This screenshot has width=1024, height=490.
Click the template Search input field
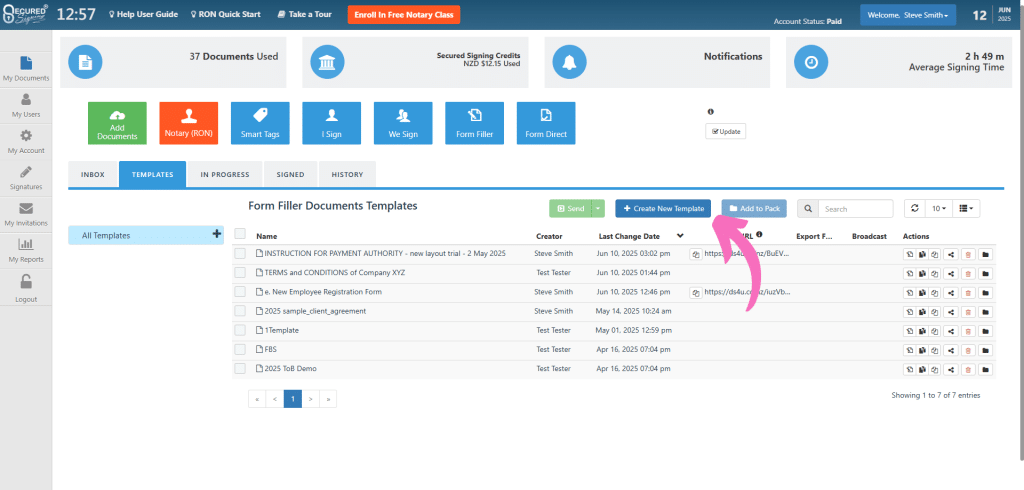pyautogui.click(x=855, y=209)
